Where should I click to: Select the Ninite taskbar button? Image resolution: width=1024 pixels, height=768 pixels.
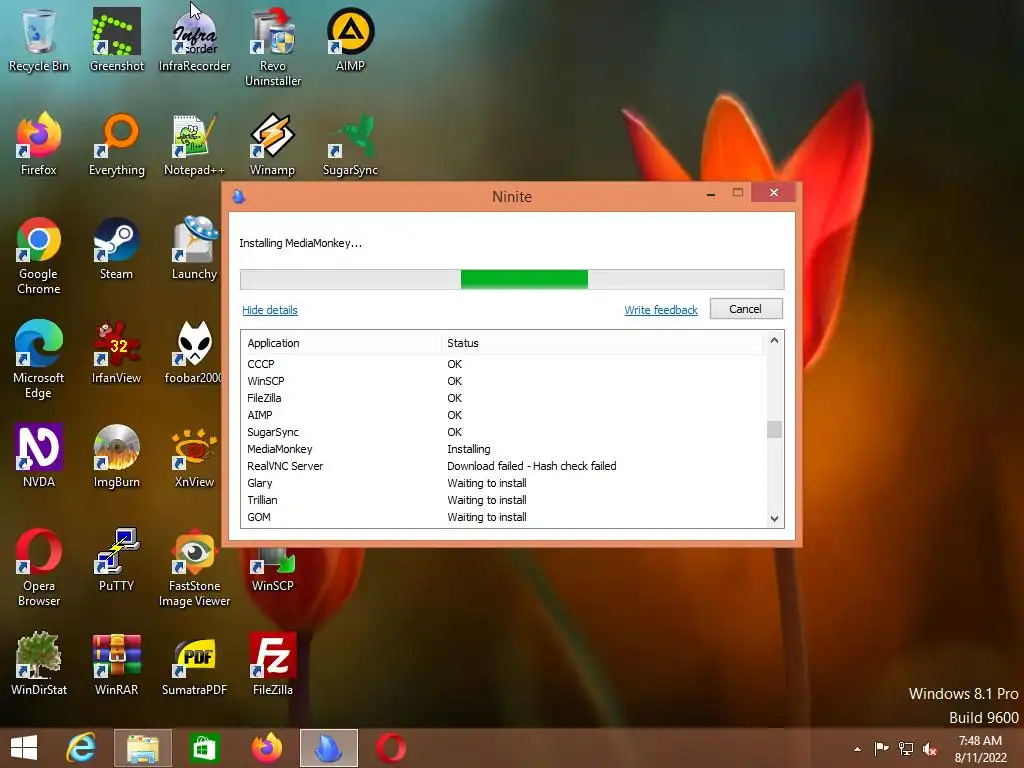click(329, 748)
